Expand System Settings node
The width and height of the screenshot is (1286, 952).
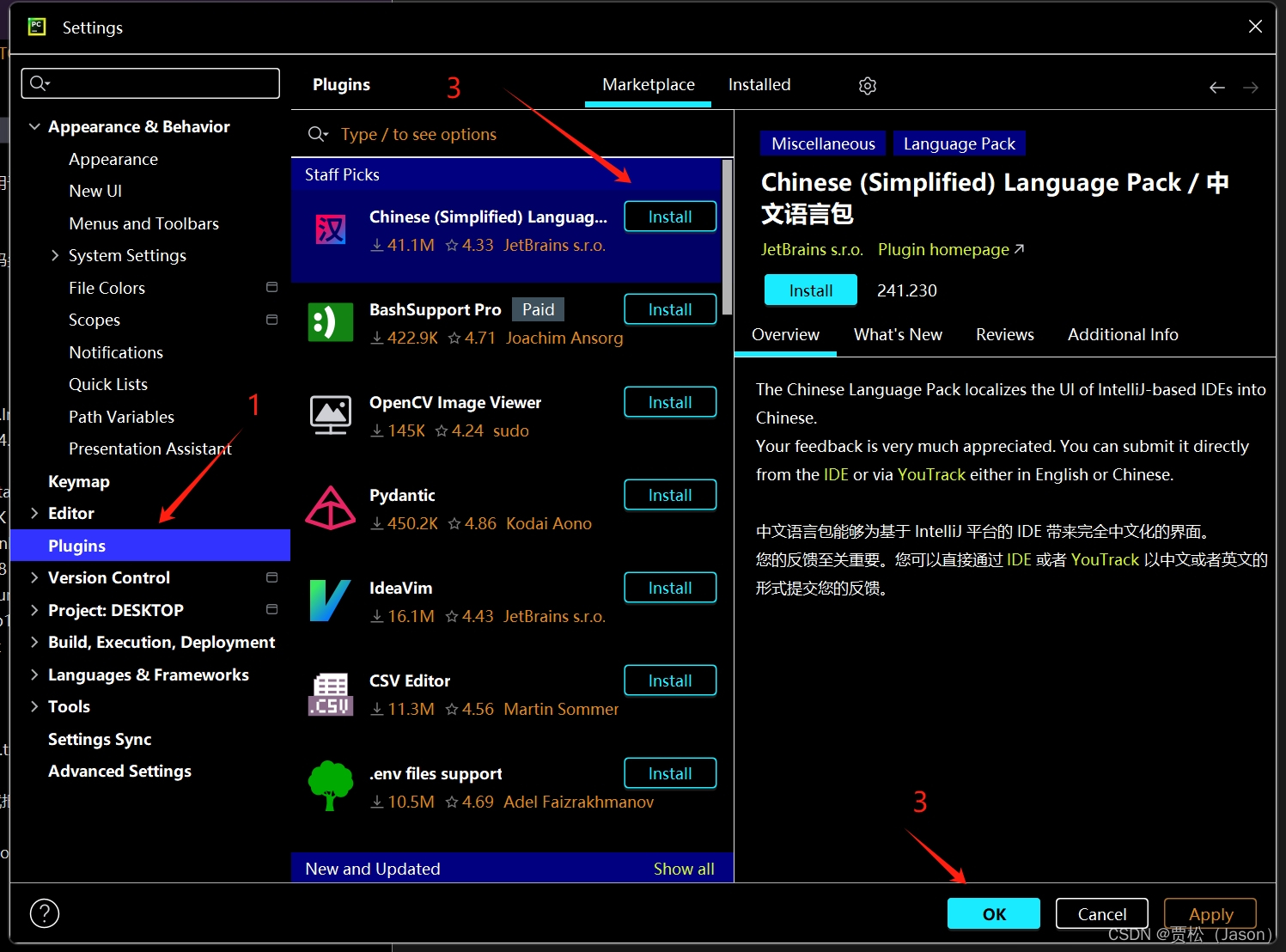coord(55,255)
